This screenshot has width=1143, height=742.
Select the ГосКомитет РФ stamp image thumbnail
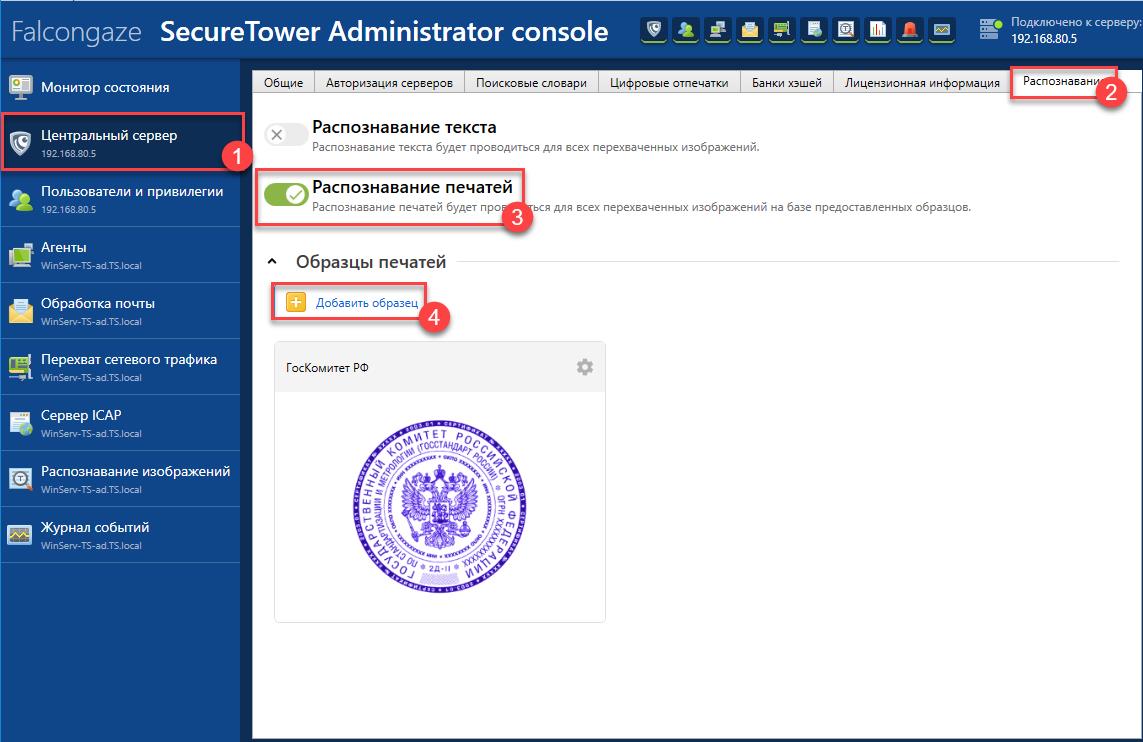(x=440, y=506)
